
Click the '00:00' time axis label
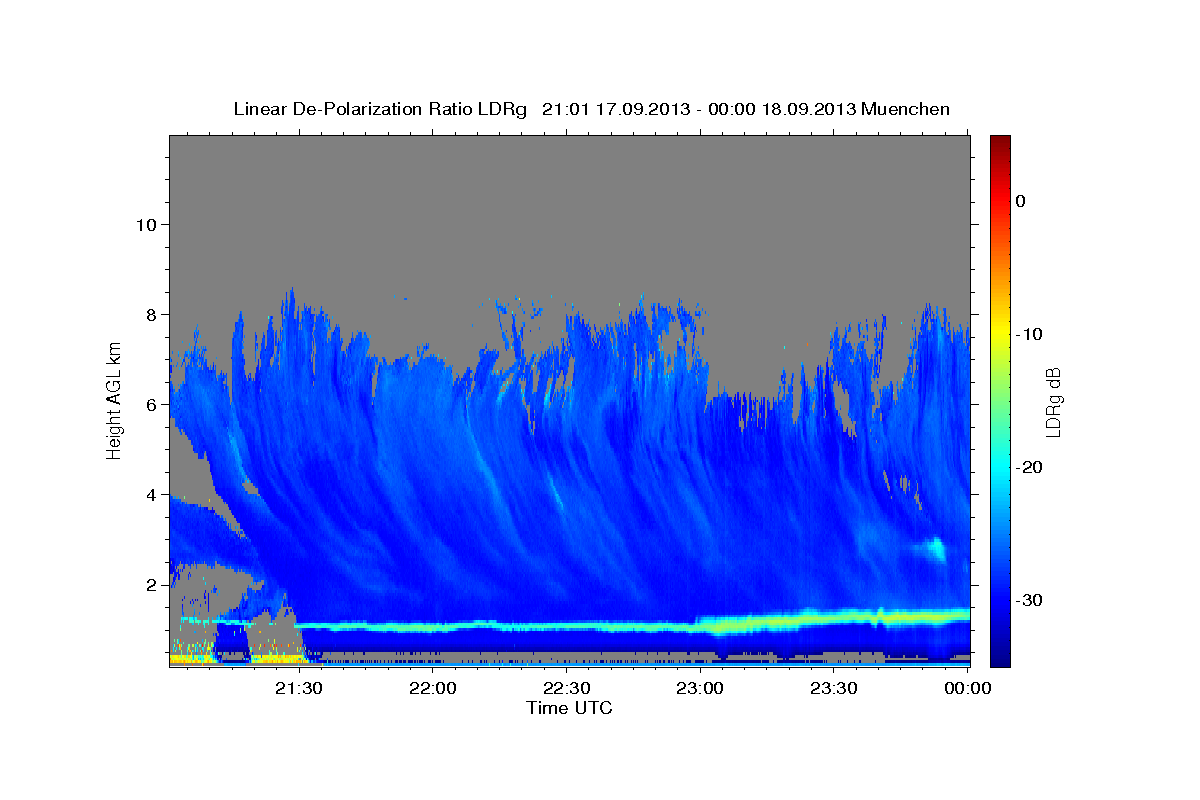(x=968, y=688)
